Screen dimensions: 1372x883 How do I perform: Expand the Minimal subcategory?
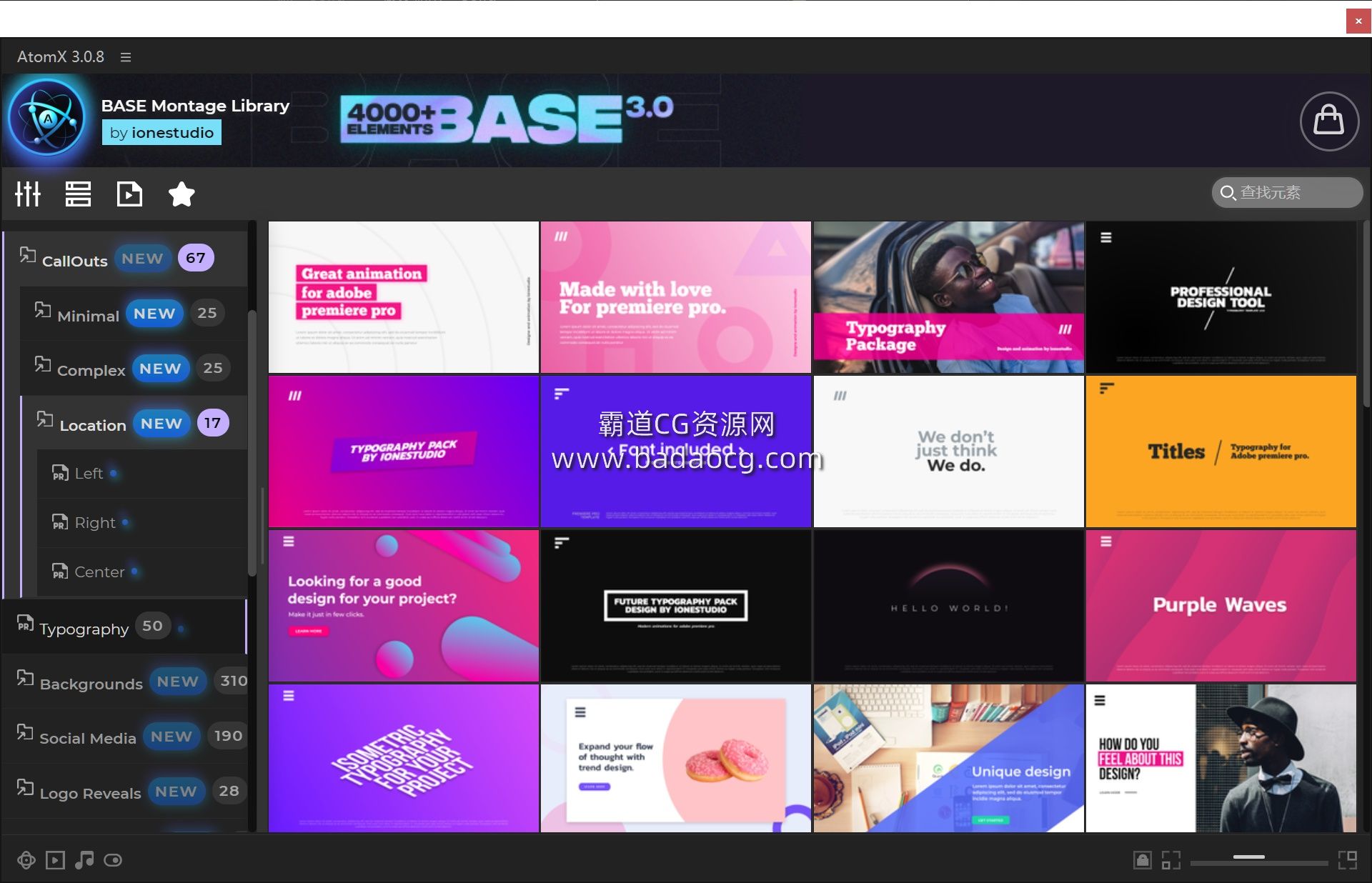point(134,314)
